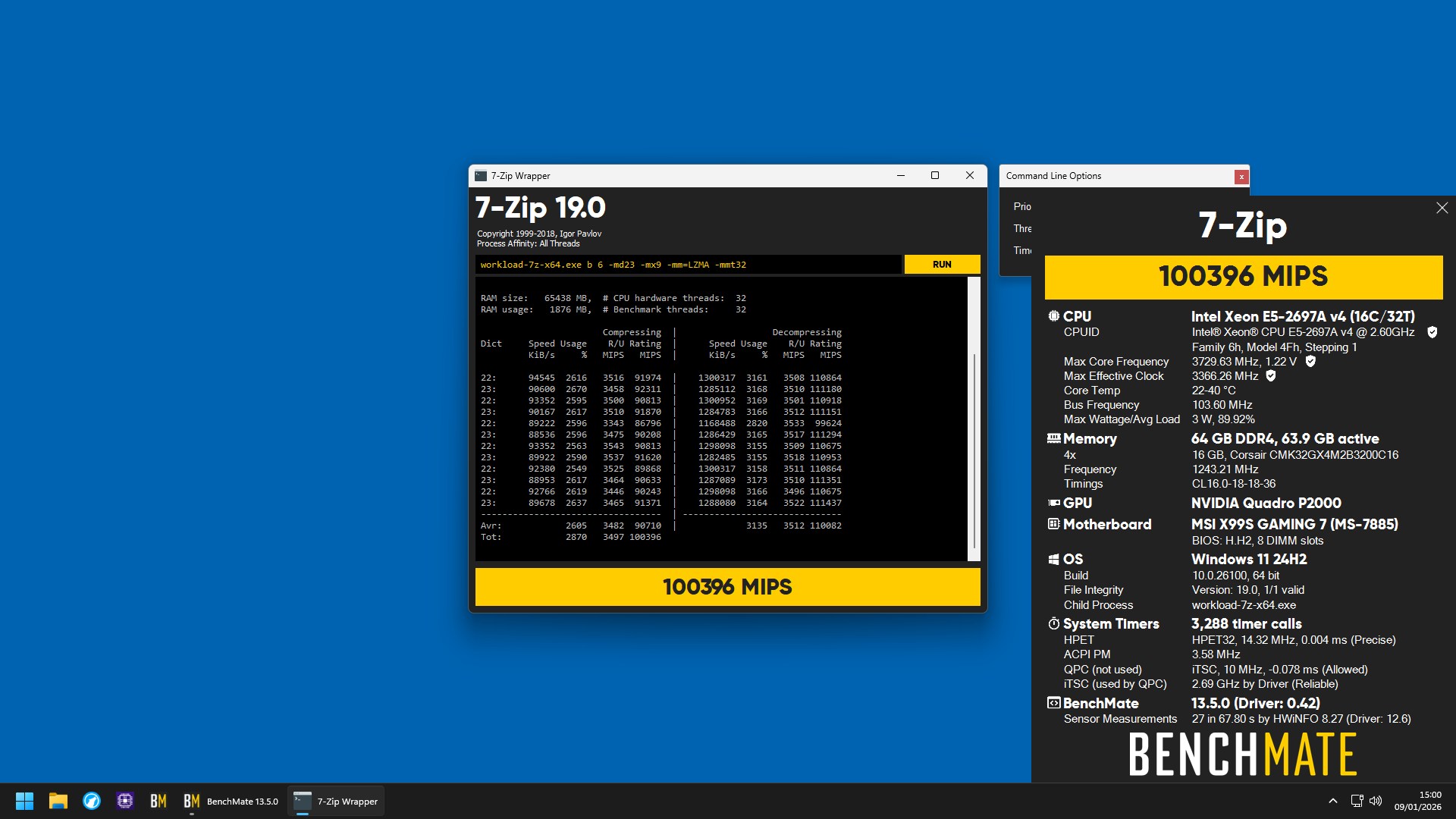This screenshot has width=1456, height=819.
Task: Click the GPU card icon
Action: coord(1053,503)
